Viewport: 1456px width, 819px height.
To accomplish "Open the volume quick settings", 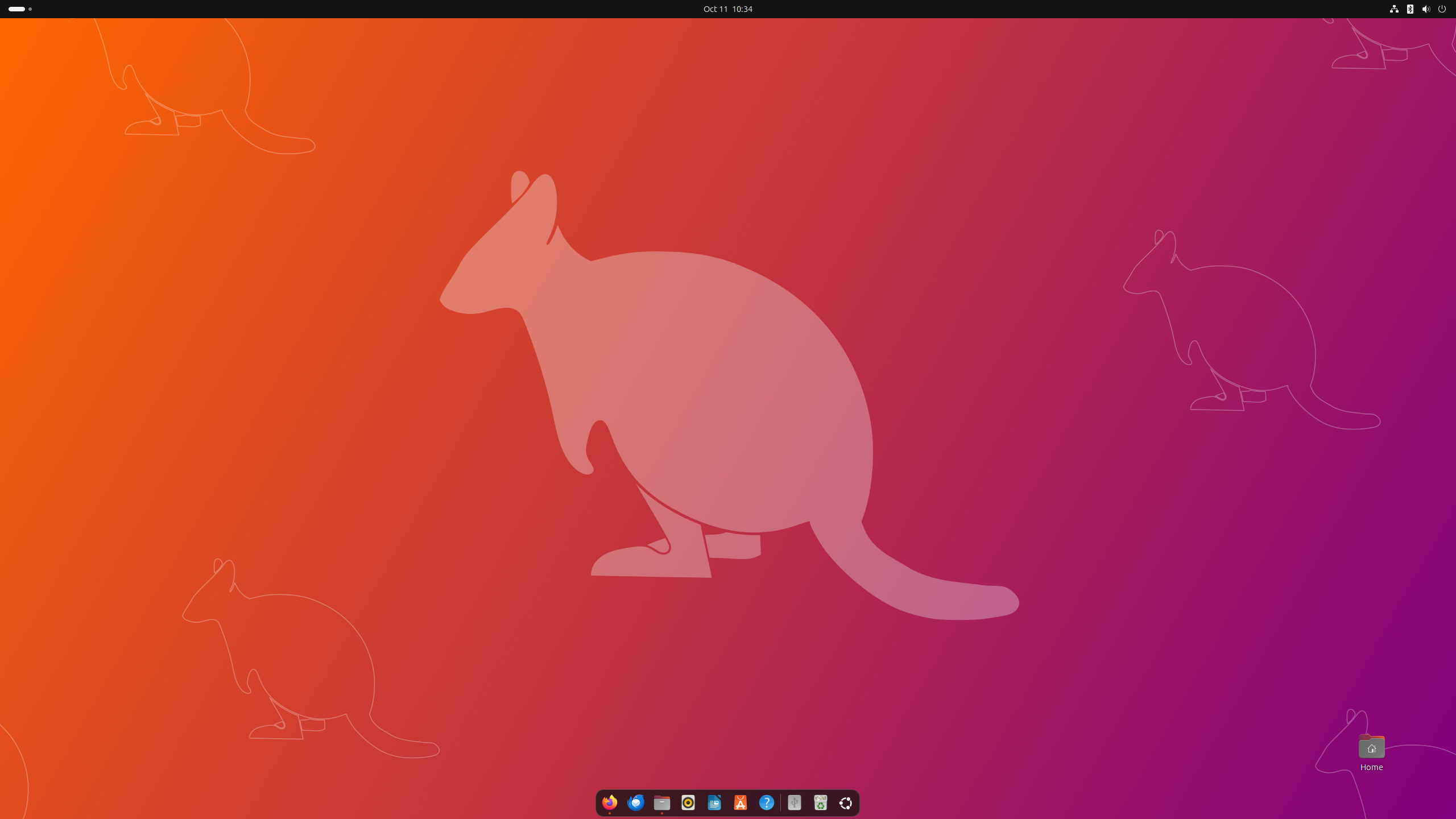I will pyautogui.click(x=1426, y=9).
